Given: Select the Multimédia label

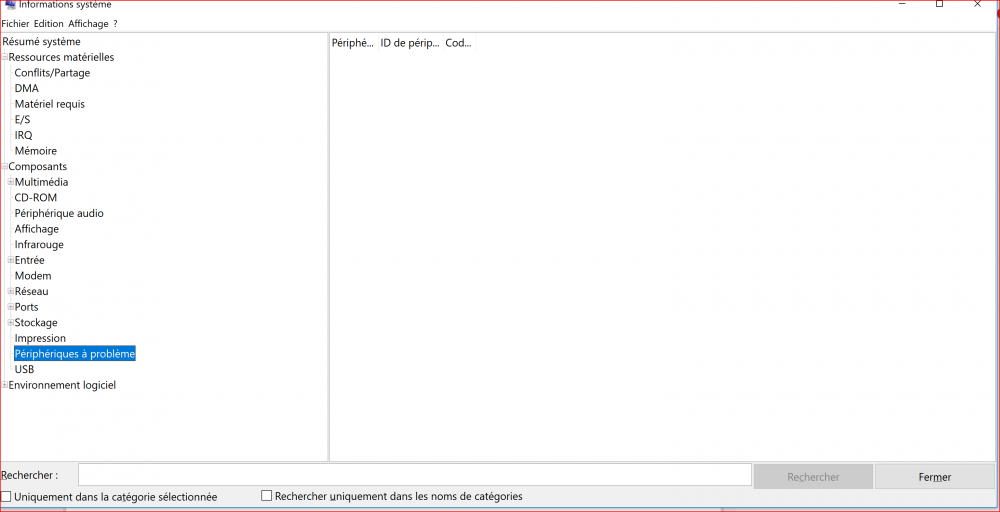Looking at the screenshot, I should click(x=41, y=182).
